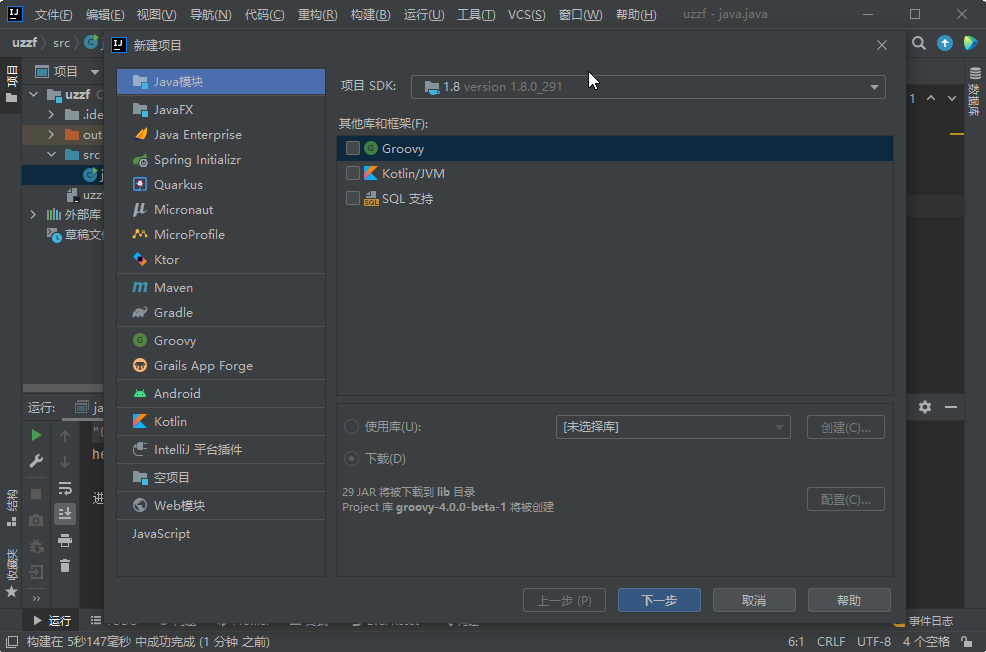This screenshot has width=986, height=652.
Task: Open the Run panel settings gear
Action: click(924, 407)
